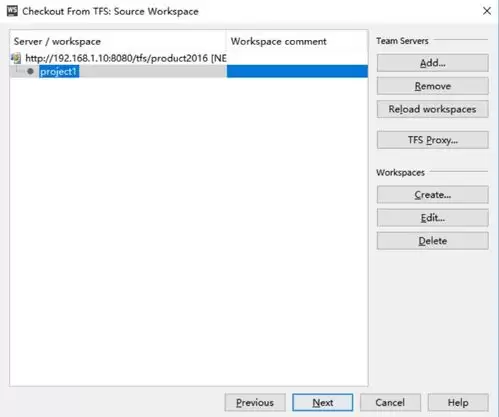Delete the selected workspace

pos(433,241)
